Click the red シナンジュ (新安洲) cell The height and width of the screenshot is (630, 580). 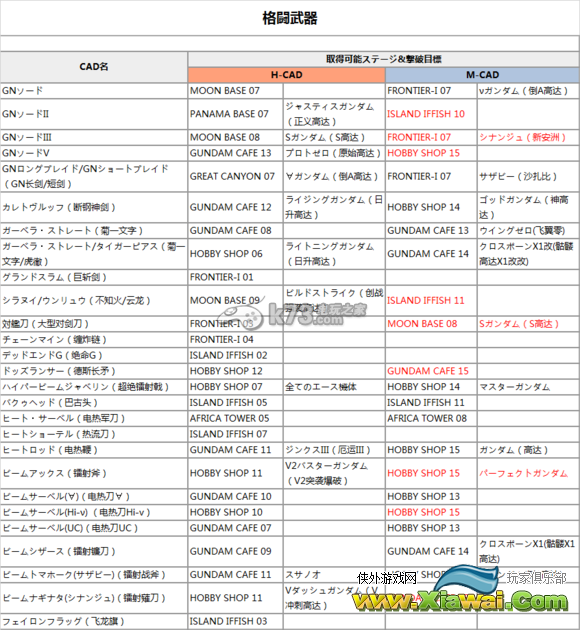point(528,137)
